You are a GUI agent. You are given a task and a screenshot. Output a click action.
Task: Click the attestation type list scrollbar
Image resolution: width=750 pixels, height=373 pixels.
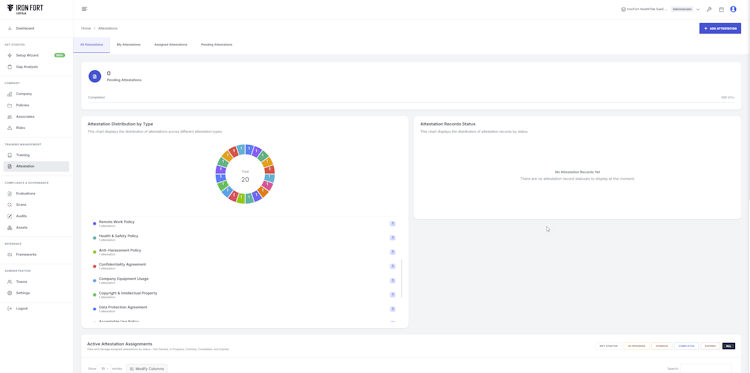402,278
